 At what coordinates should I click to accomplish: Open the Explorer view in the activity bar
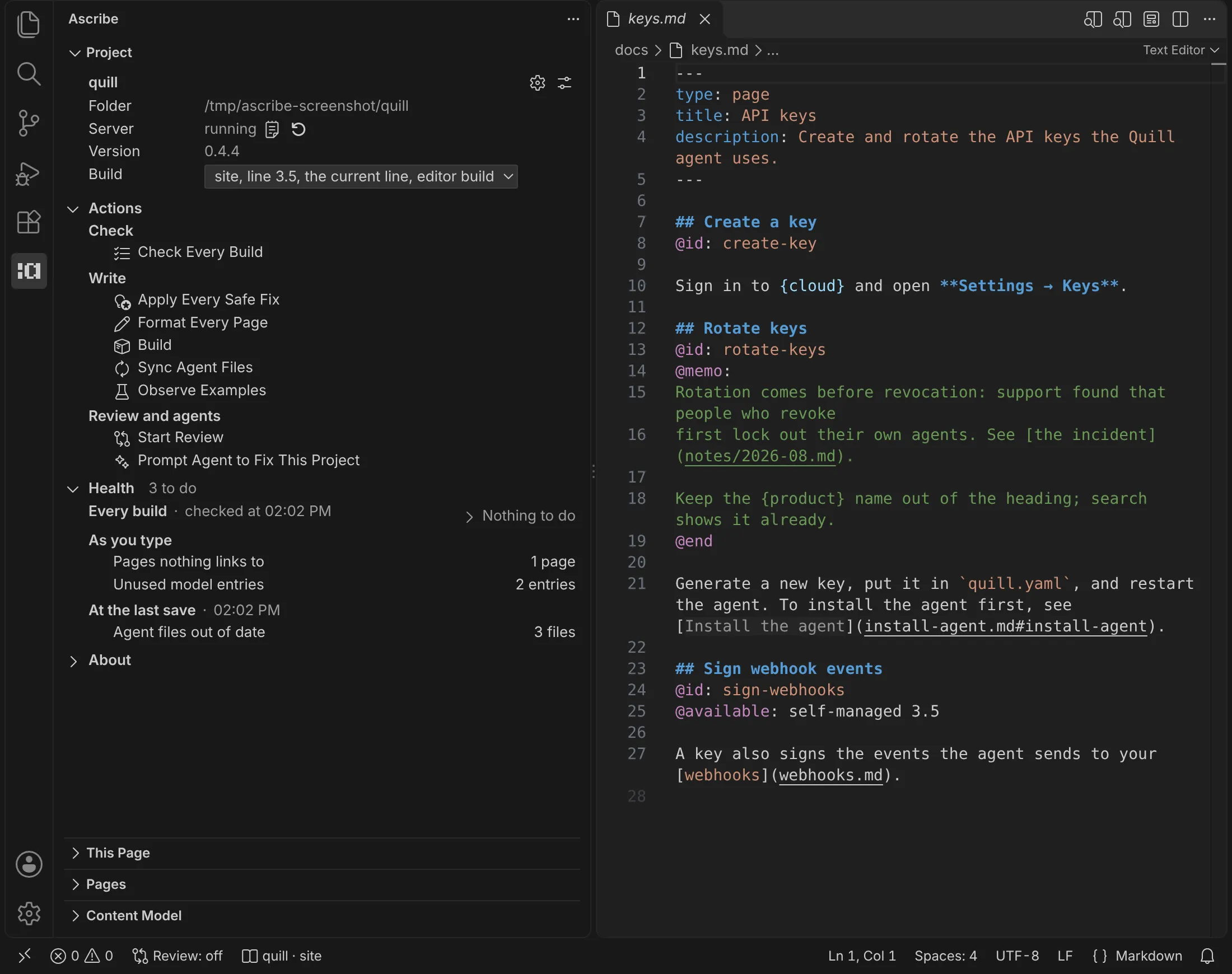tap(29, 25)
